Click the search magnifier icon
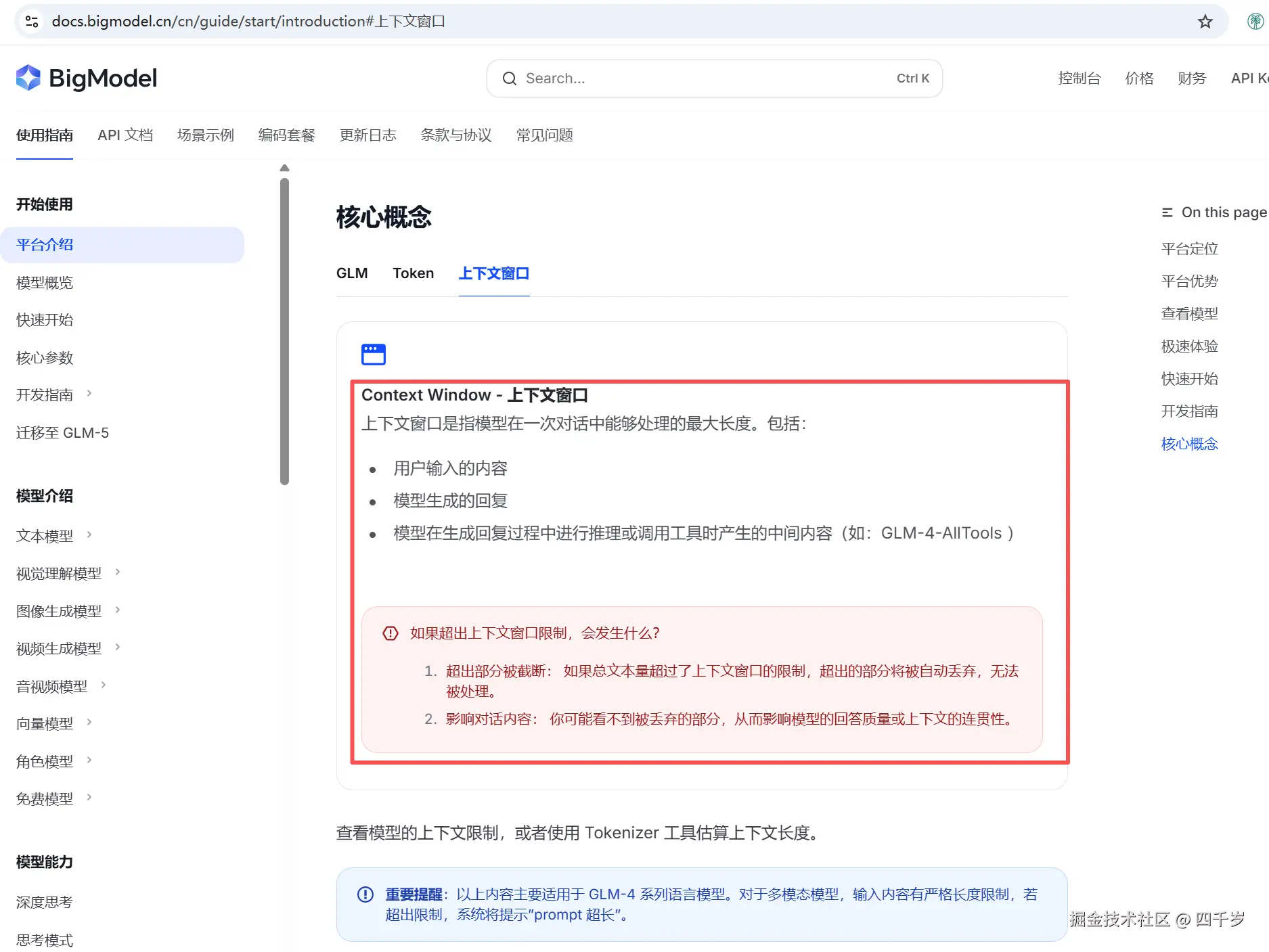 509,78
